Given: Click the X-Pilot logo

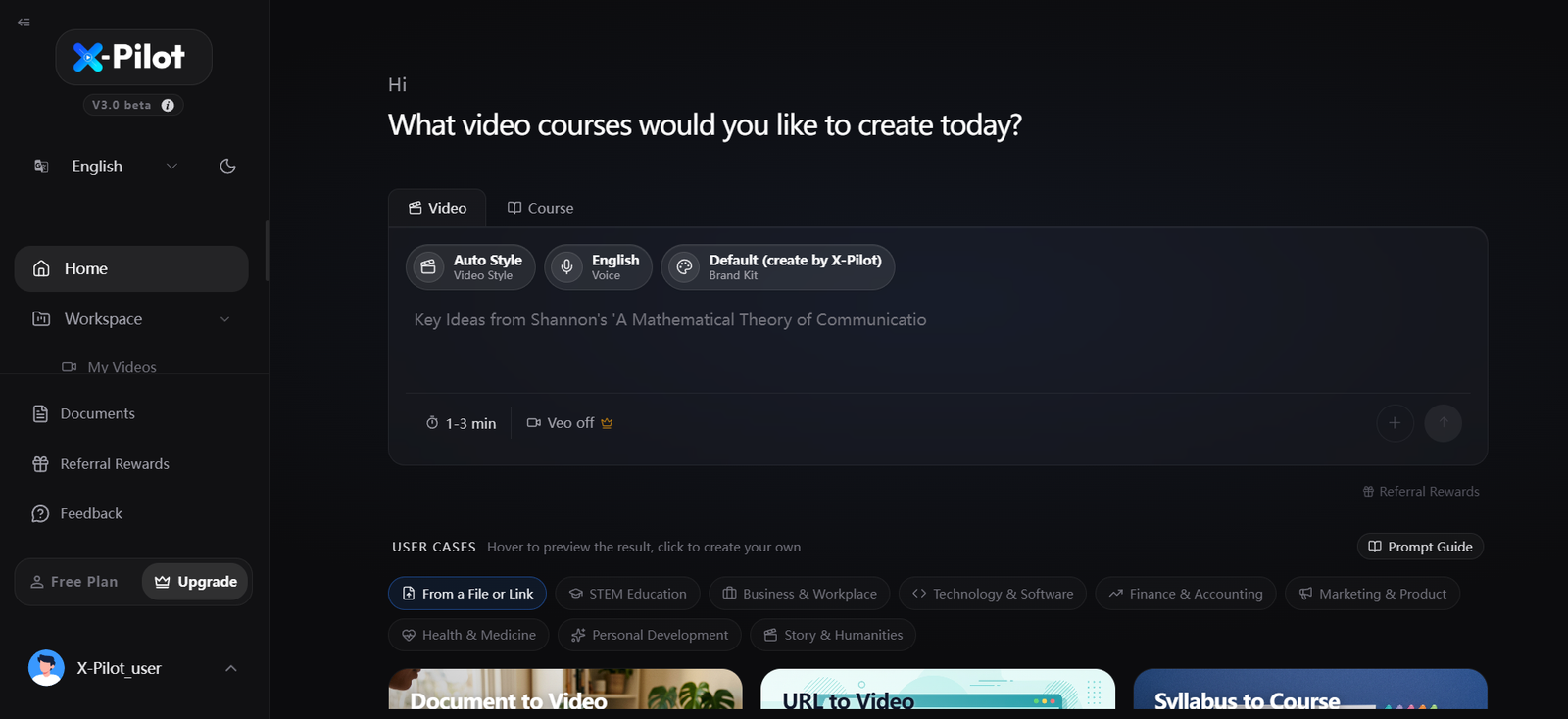Looking at the screenshot, I should [133, 57].
